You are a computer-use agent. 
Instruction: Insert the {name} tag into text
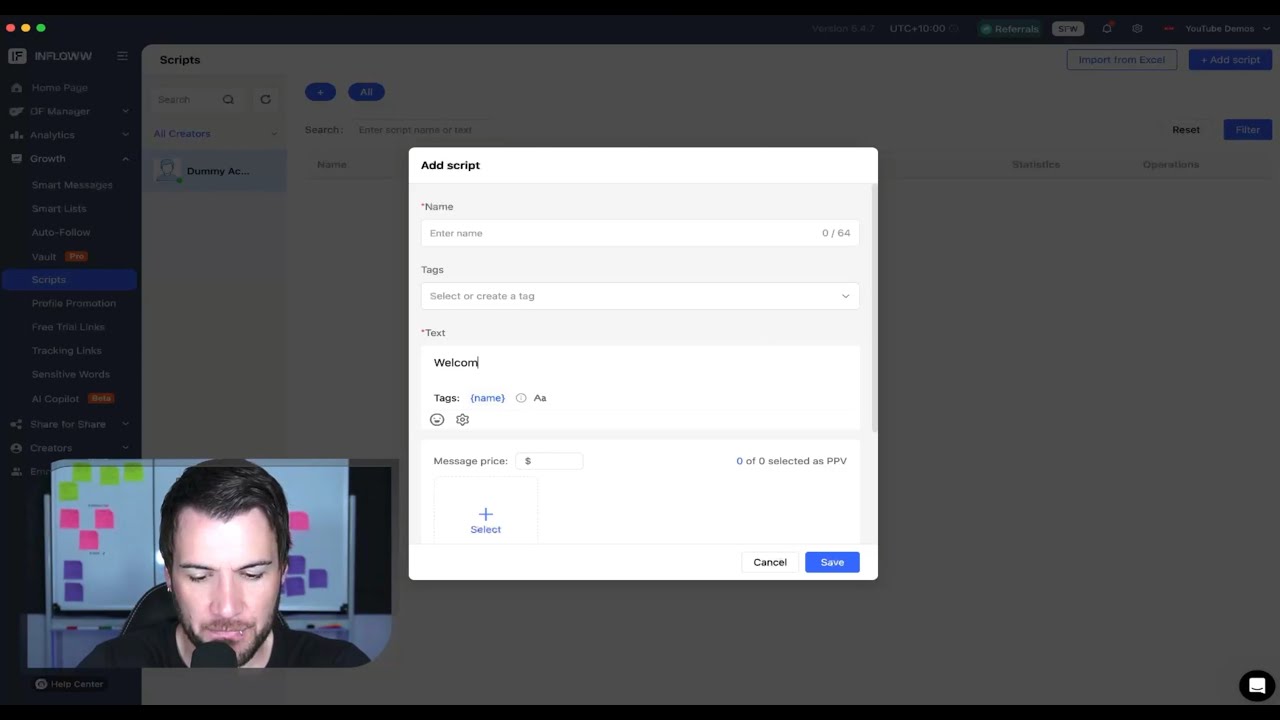coord(488,398)
